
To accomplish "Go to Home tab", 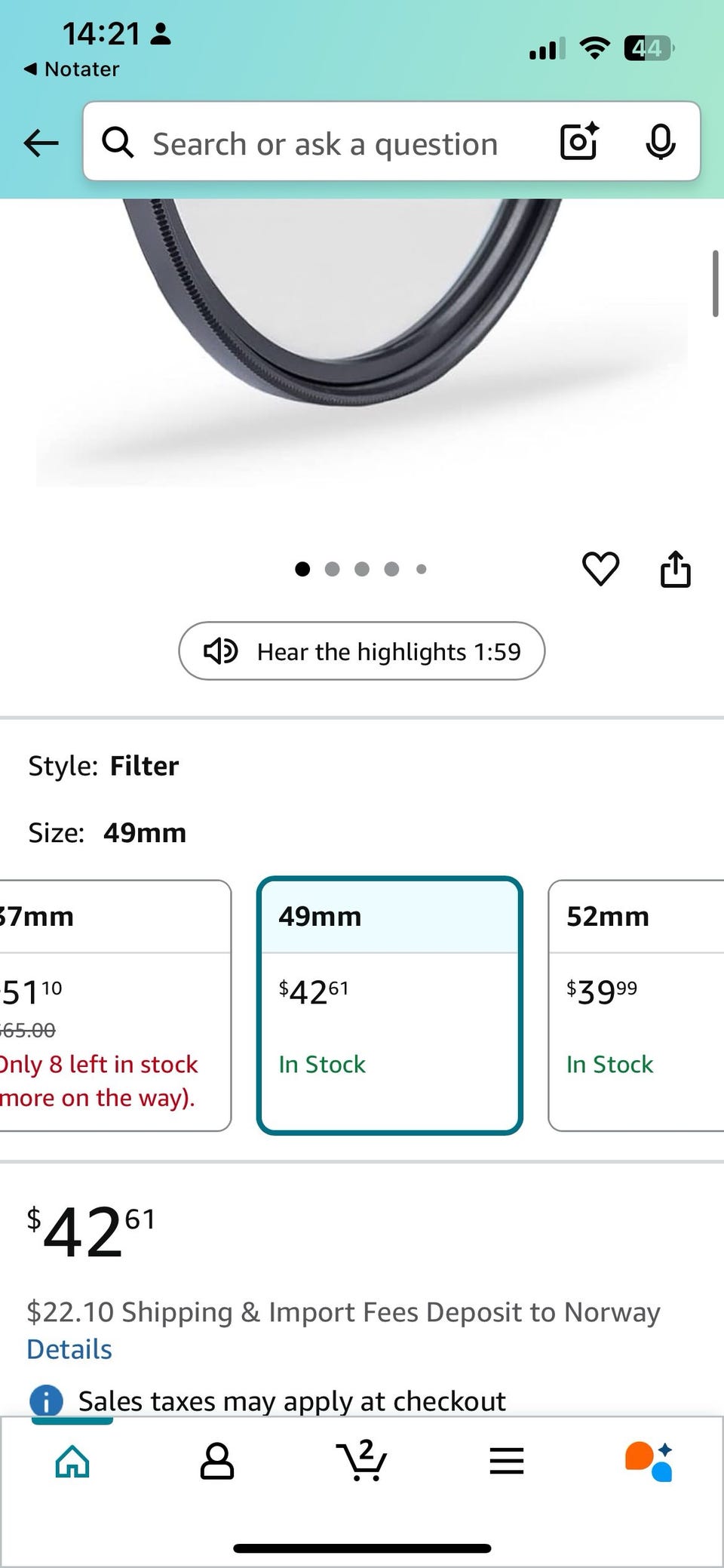I will tap(72, 1462).
